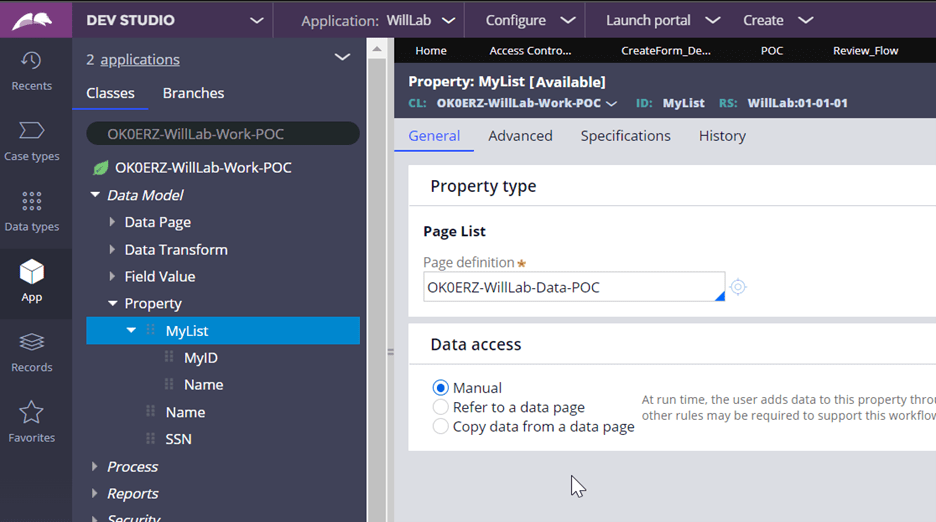Select Refer to a data page
The image size is (936, 522).
441,407
